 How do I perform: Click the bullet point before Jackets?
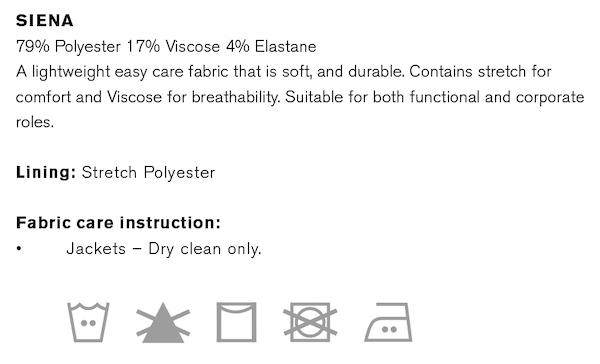pyautogui.click(x=19, y=249)
